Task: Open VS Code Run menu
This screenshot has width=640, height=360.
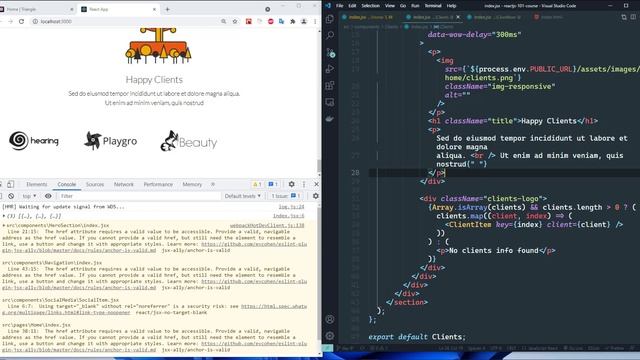Action: click(415, 6)
